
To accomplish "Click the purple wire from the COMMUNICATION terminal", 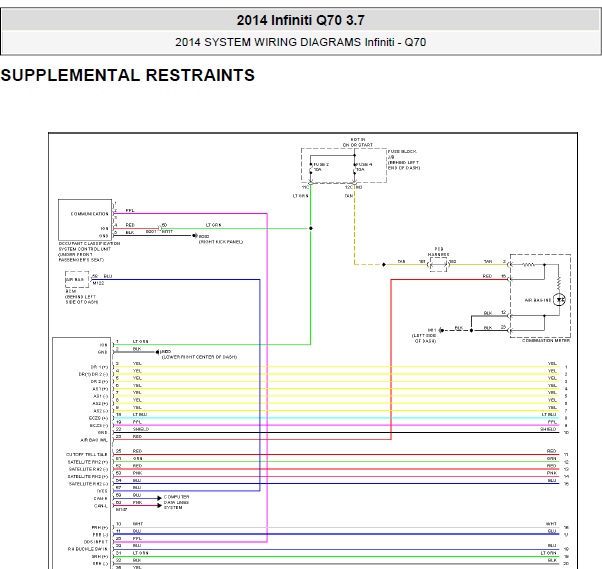I will (190, 213).
